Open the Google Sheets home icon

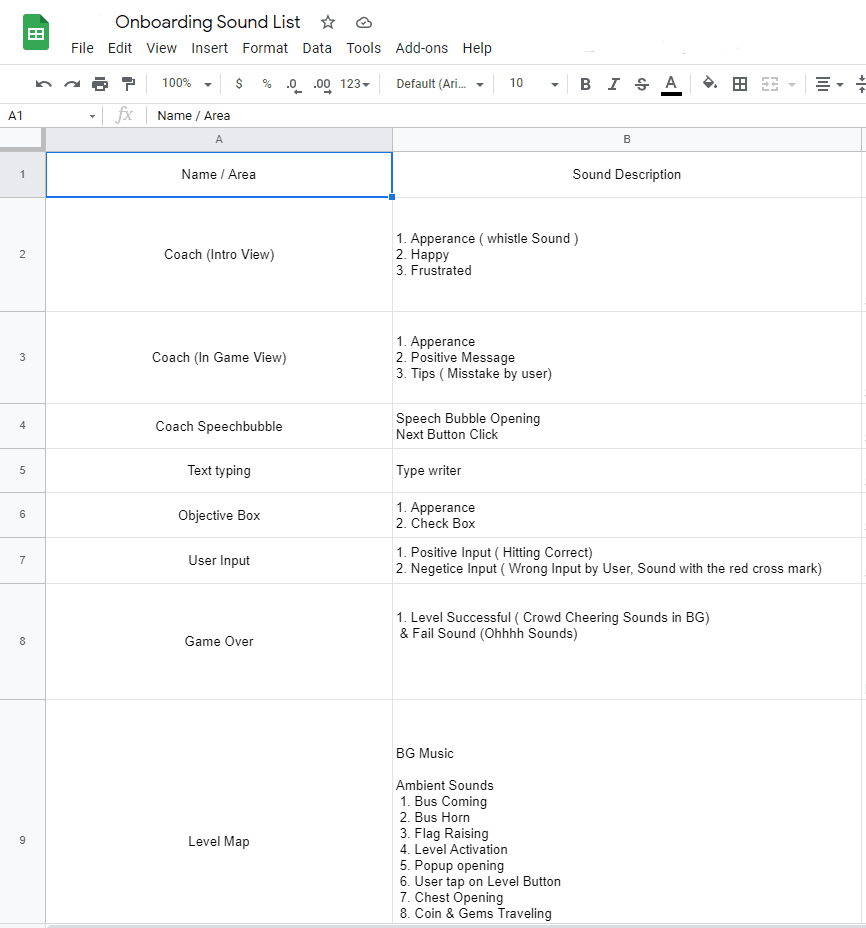point(36,33)
